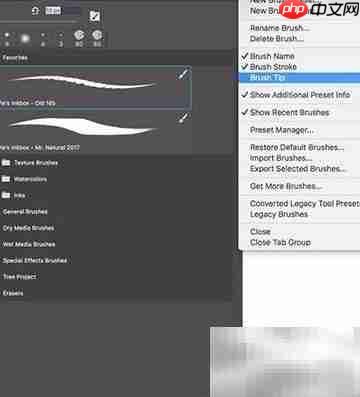Click the Old NS brush name label
Viewport: 360px width, 397px height.
point(28,103)
